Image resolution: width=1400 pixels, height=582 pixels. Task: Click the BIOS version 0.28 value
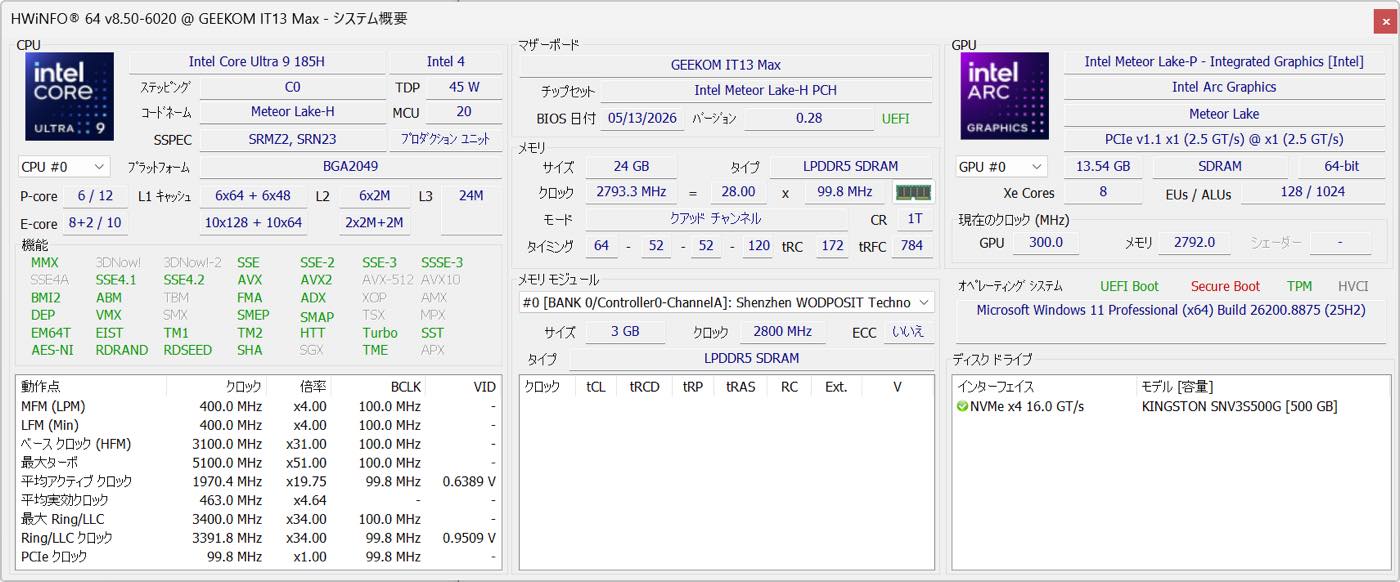tap(809, 118)
